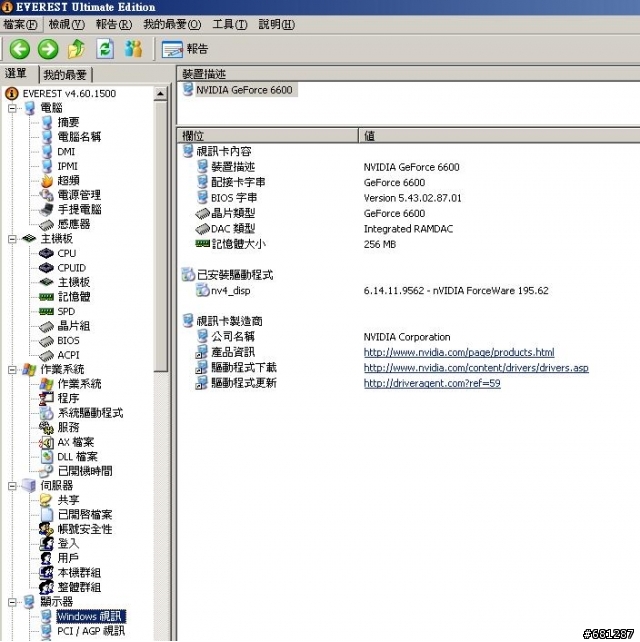
Task: Click the 程序 processes icon
Action: click(x=47, y=398)
